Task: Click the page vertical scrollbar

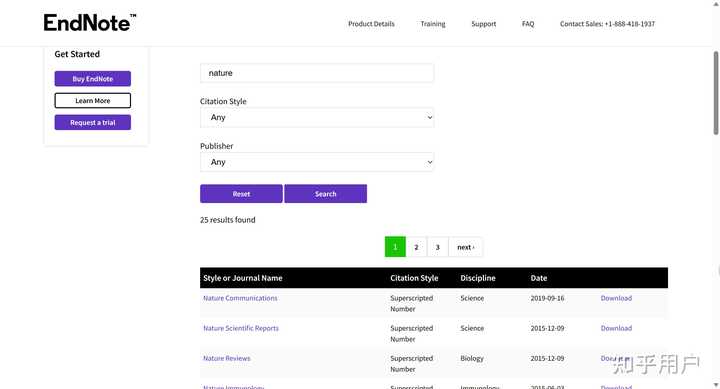Action: (716, 93)
